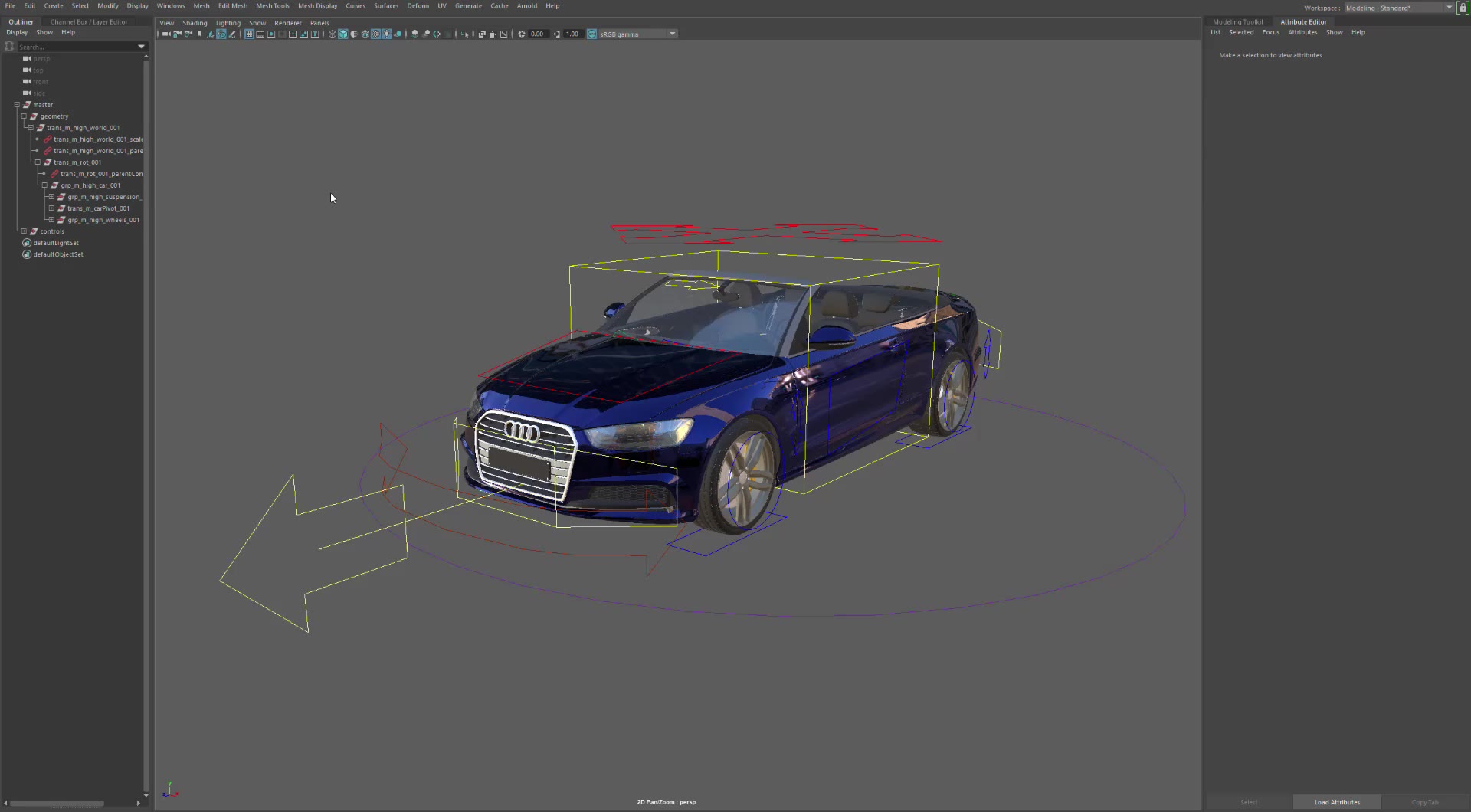Screen dimensions: 1471x812
Task: Expand the trans_m_carPivot_001 node
Action: tap(51, 208)
